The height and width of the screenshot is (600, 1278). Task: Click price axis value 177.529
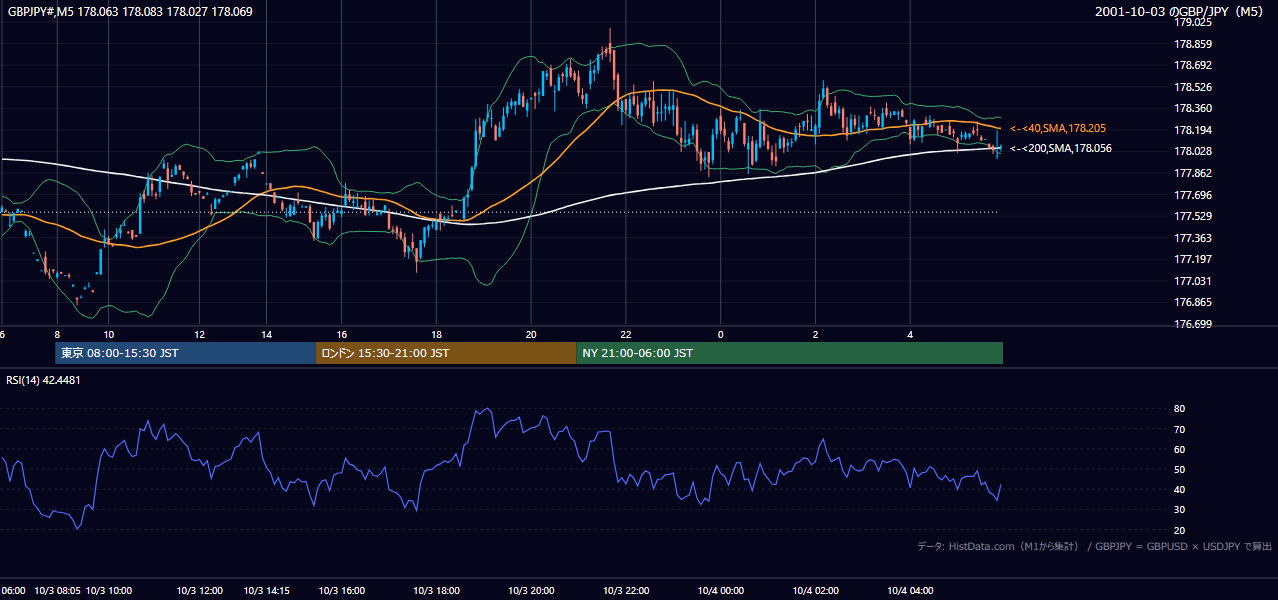pyautogui.click(x=1193, y=216)
